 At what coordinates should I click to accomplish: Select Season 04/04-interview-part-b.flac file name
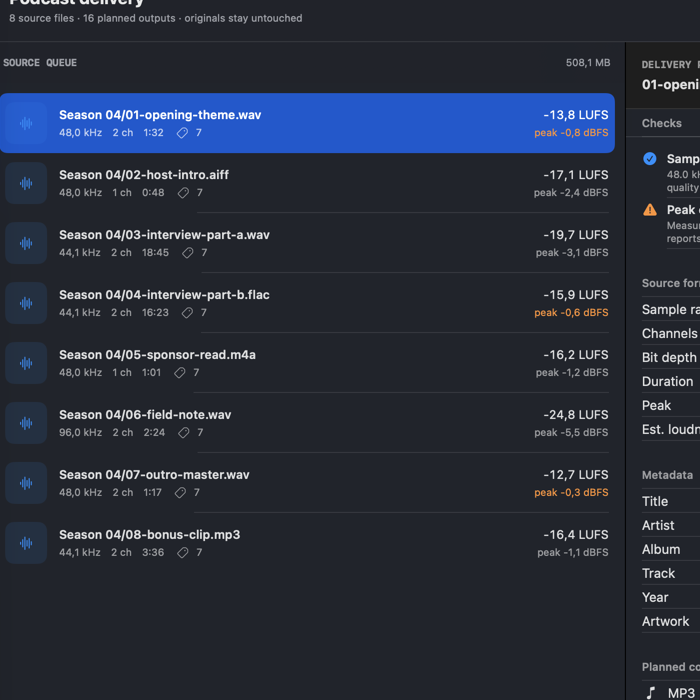pyautogui.click(x=164, y=295)
